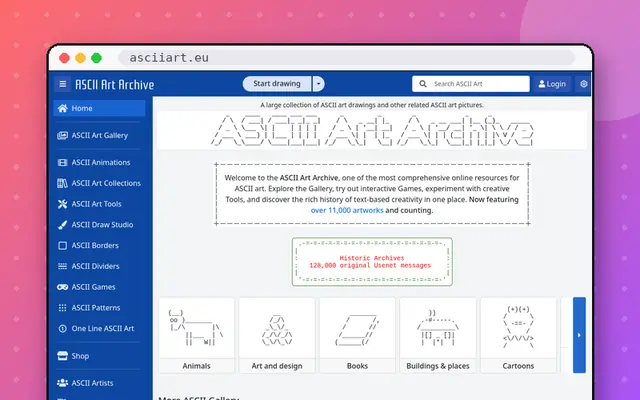Click the ASCII Dividers lines icon
Viewport: 640px width, 400px height.
(62, 267)
